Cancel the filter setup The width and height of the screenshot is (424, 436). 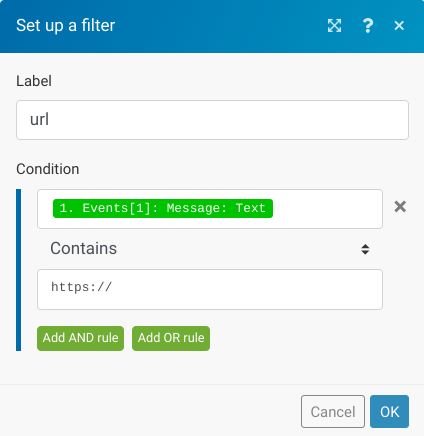click(333, 412)
